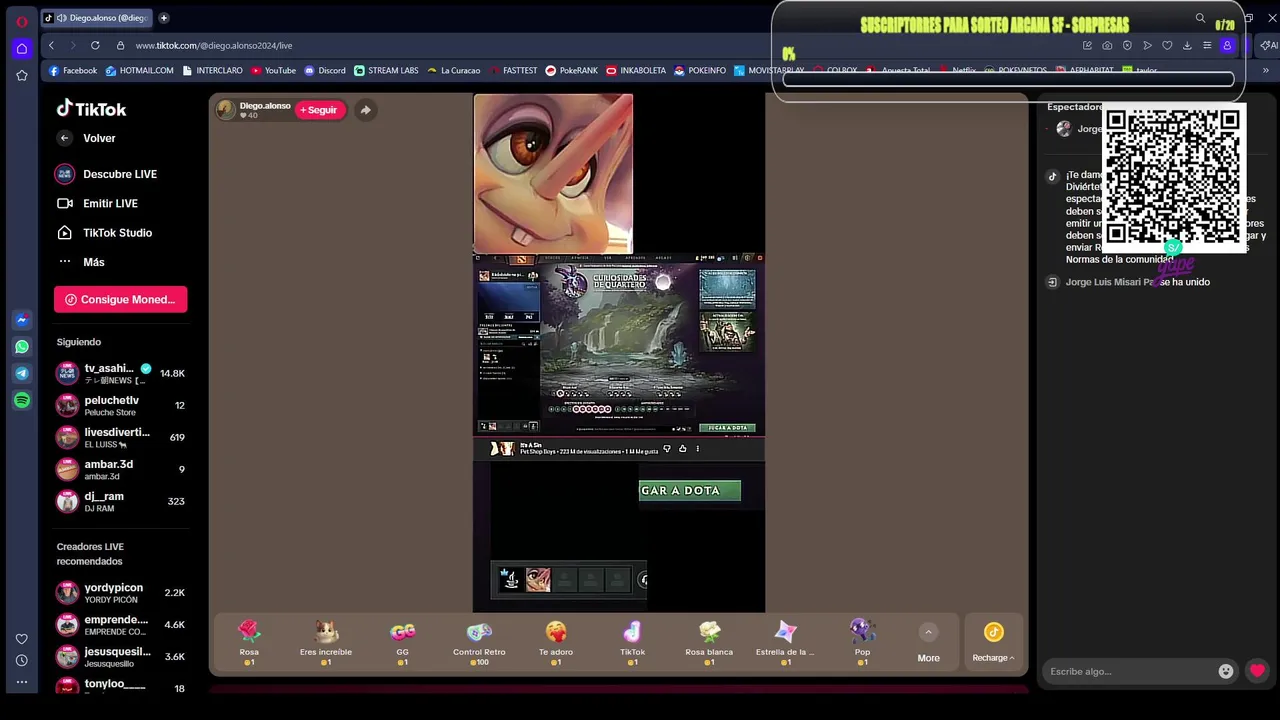This screenshot has width=1280, height=720.
Task: Send the Estrella de la gift
Action: click(785, 643)
